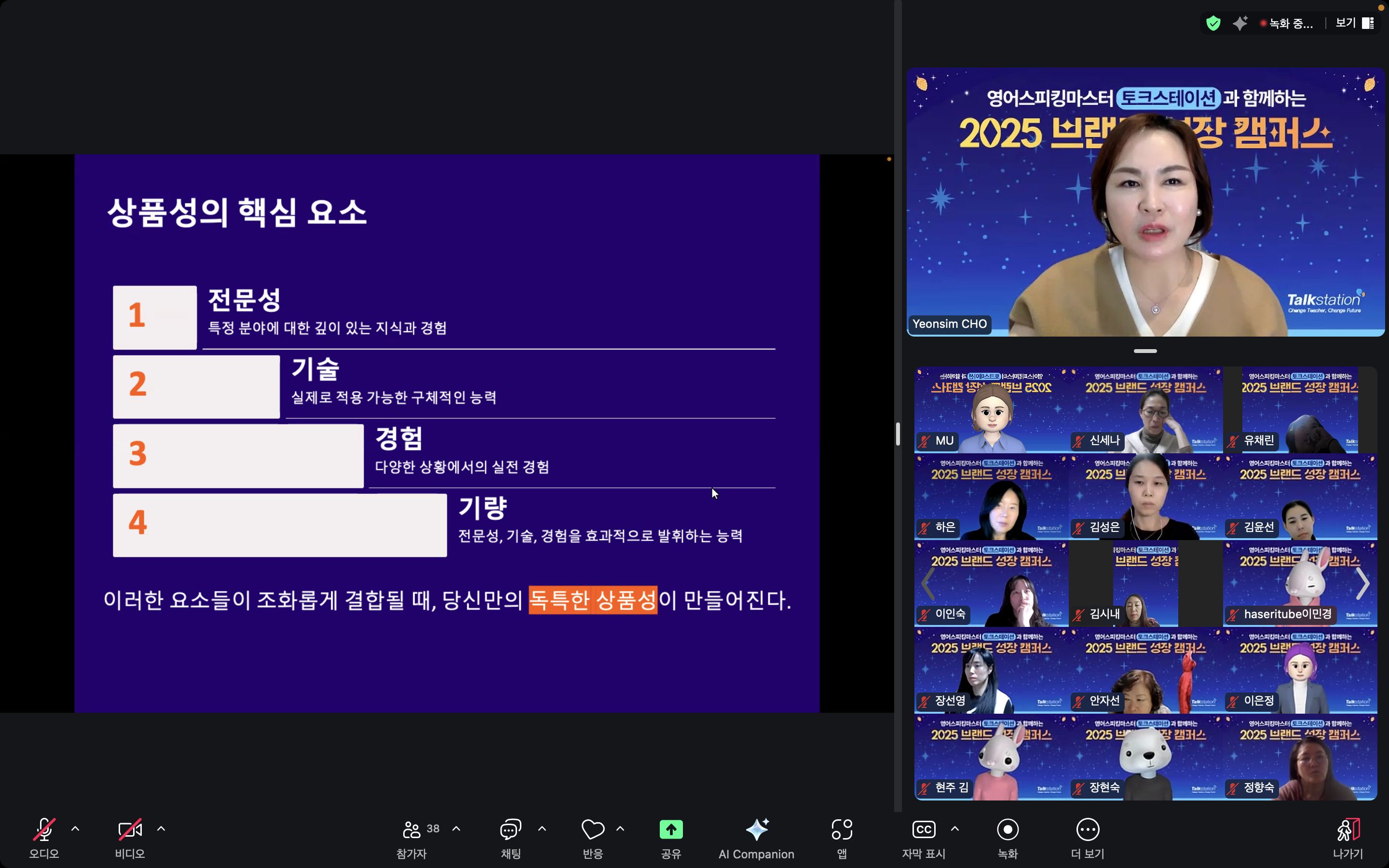Click the 녹화 record button icon
This screenshot has height=868, width=1389.
point(1008,830)
